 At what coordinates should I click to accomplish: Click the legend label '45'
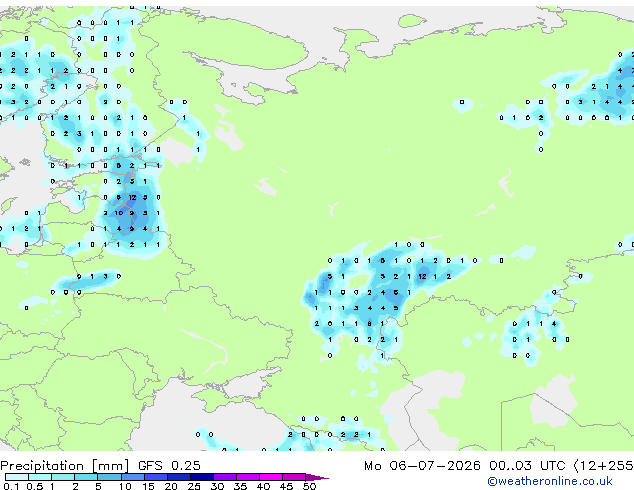(x=286, y=486)
